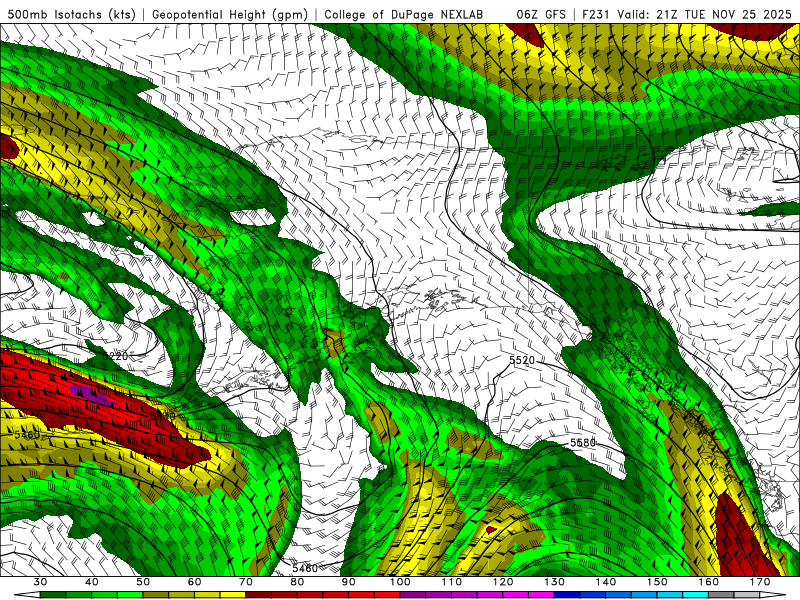This screenshot has width=800, height=600.
Task: Click the bright red swatch left of 100
Action: (387, 595)
